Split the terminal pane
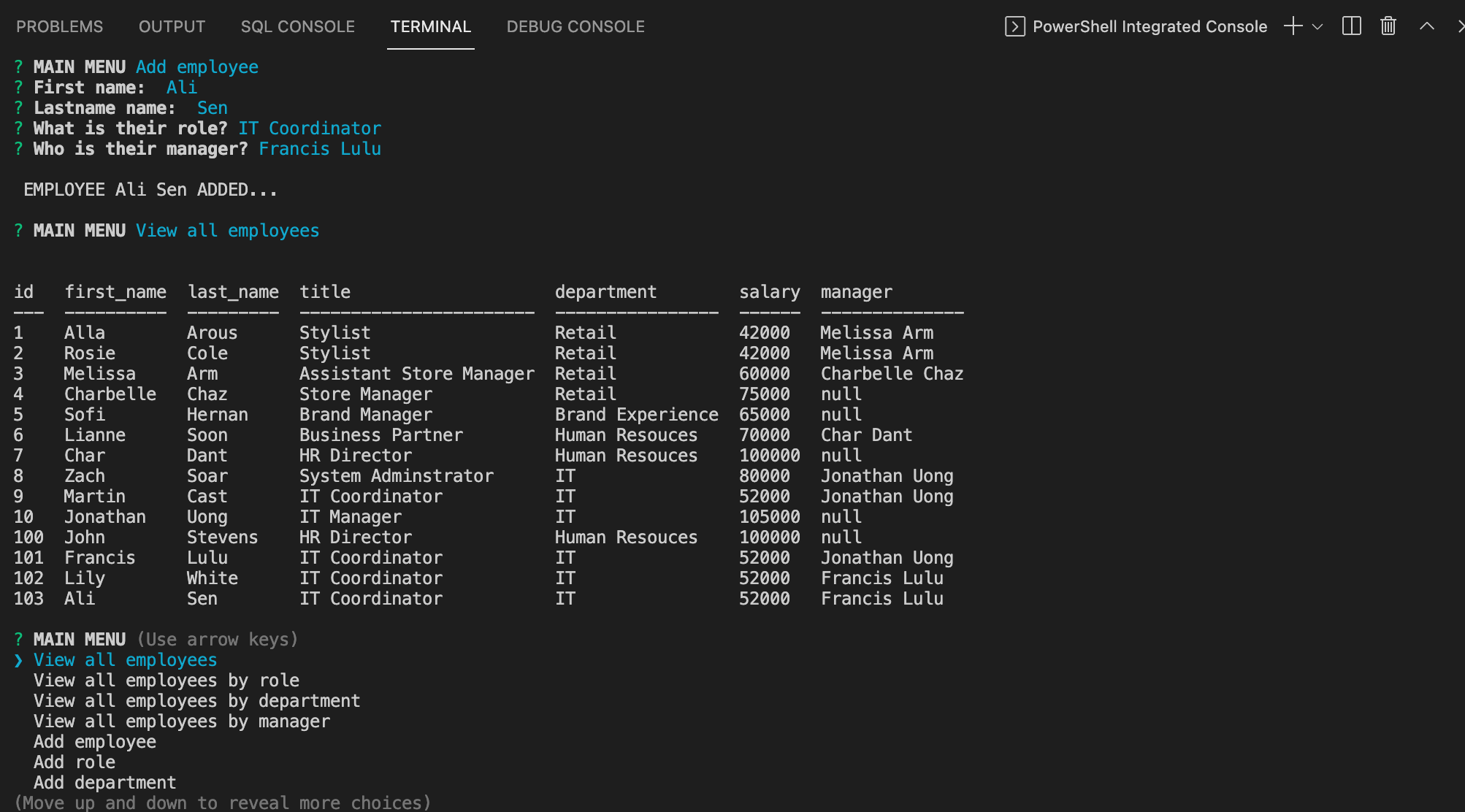 (1350, 26)
